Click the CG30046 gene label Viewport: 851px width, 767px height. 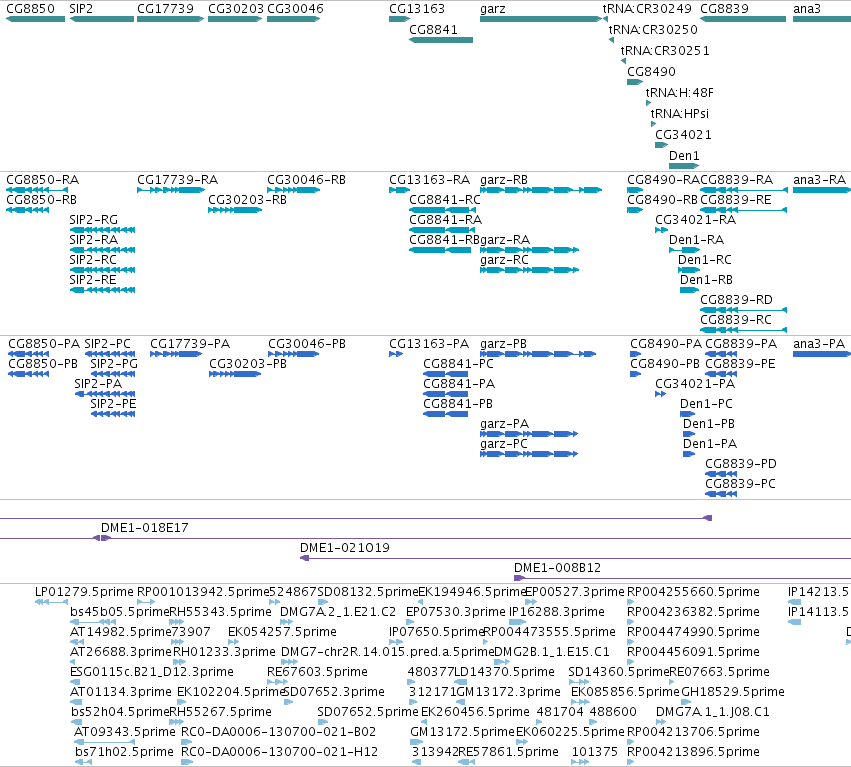click(295, 9)
